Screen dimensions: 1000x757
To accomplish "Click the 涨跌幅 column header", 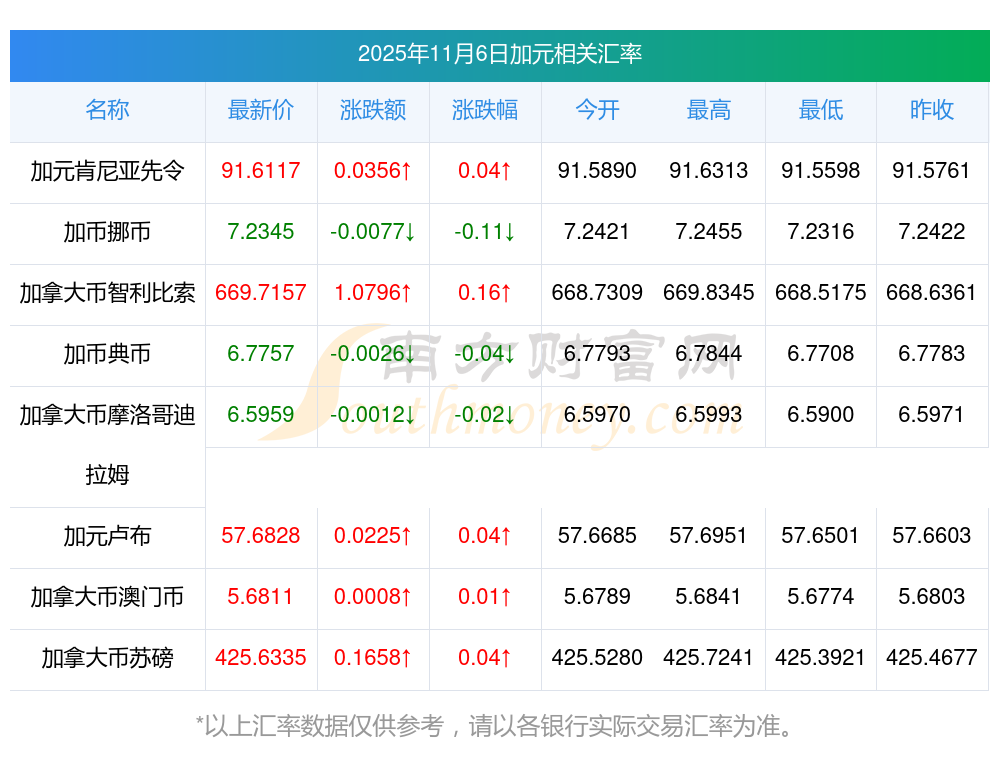I will pos(485,110).
